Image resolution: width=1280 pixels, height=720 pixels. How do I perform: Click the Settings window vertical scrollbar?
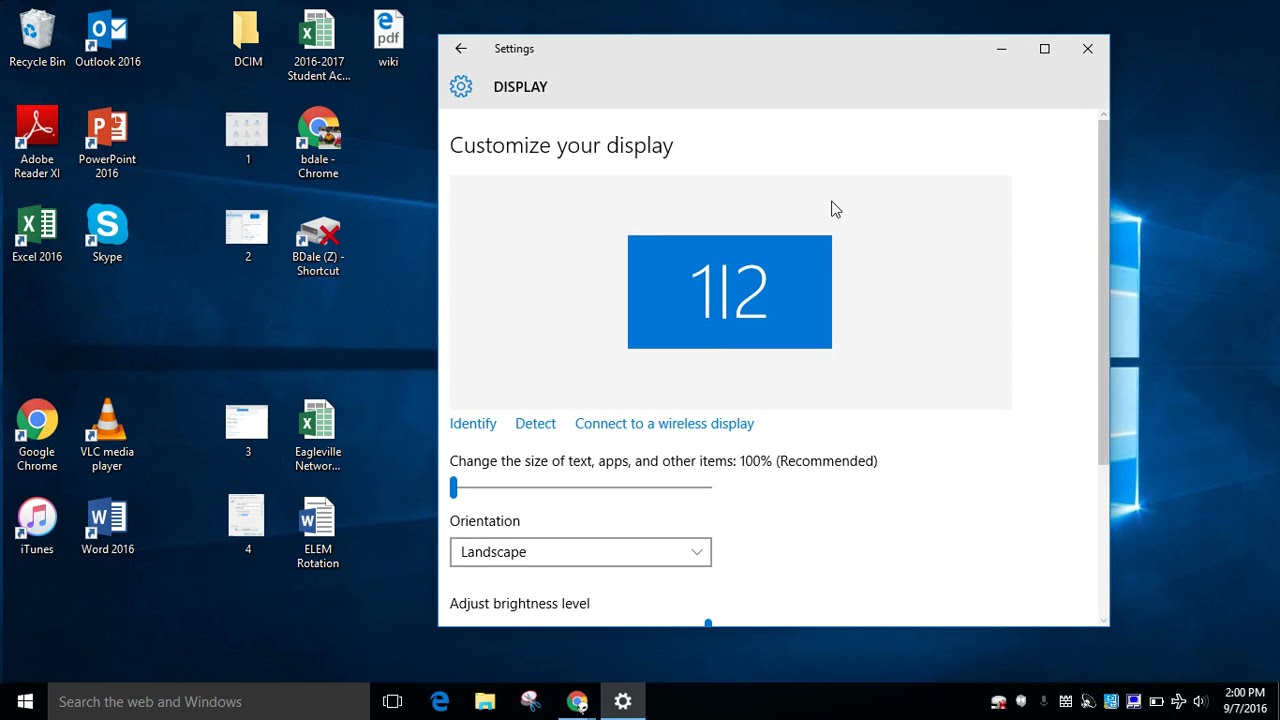(1103, 292)
